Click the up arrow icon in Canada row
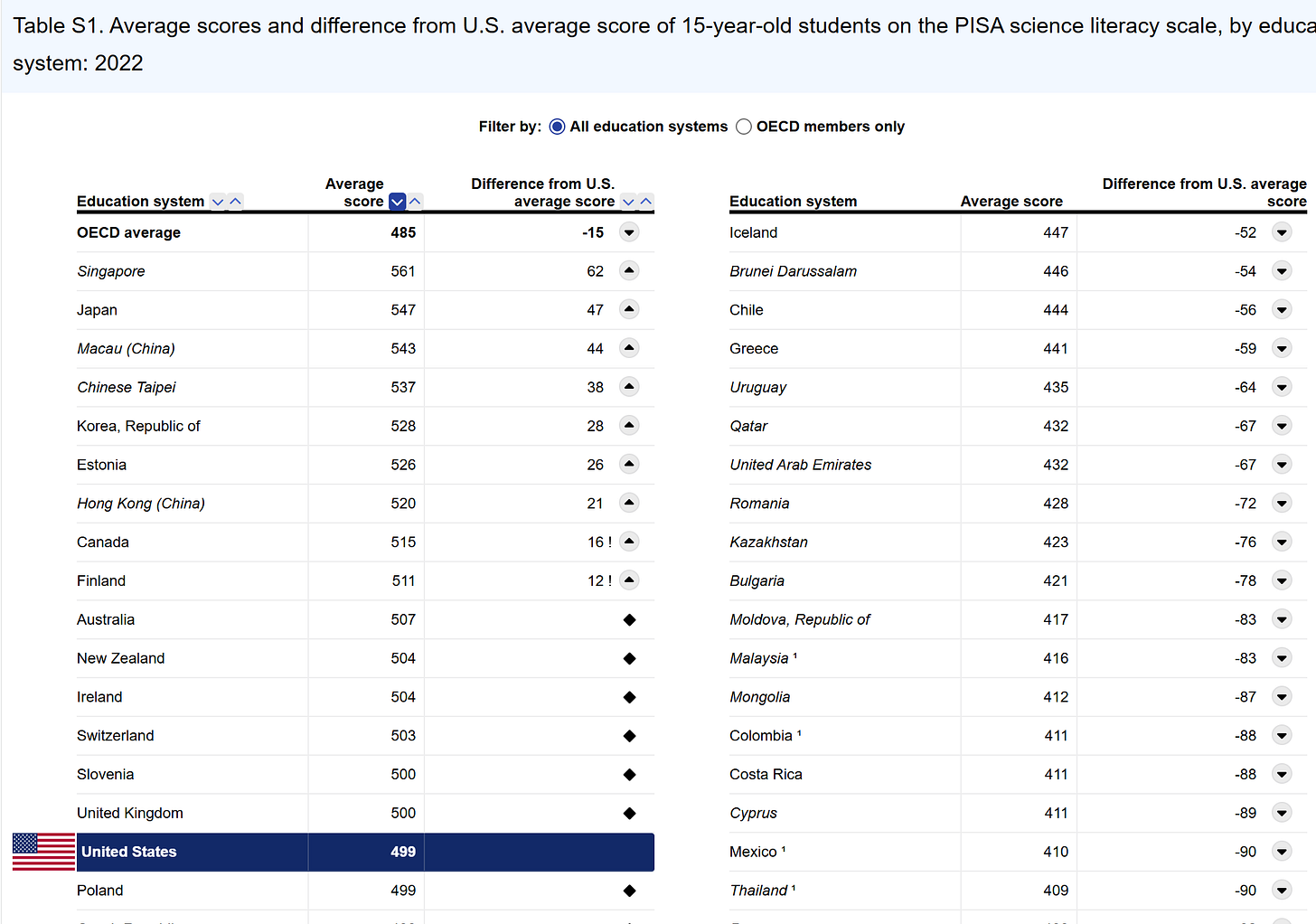Screen dimensions: 1316x924 click(629, 542)
